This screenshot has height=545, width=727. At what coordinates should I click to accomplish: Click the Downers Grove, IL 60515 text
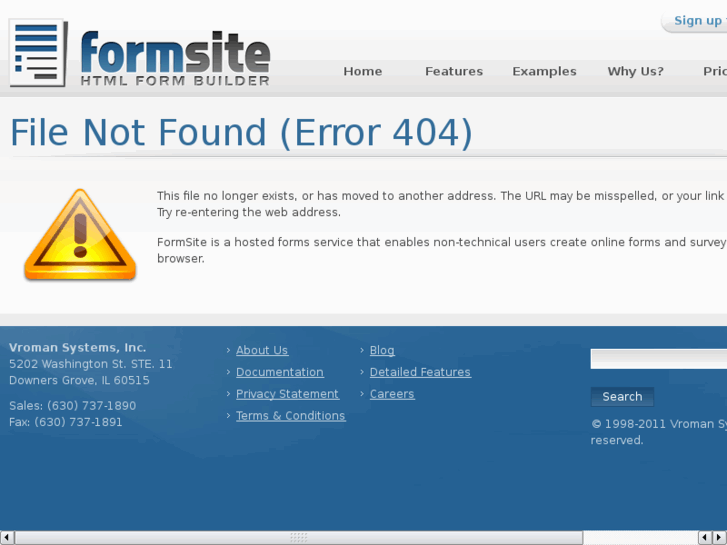(79, 380)
